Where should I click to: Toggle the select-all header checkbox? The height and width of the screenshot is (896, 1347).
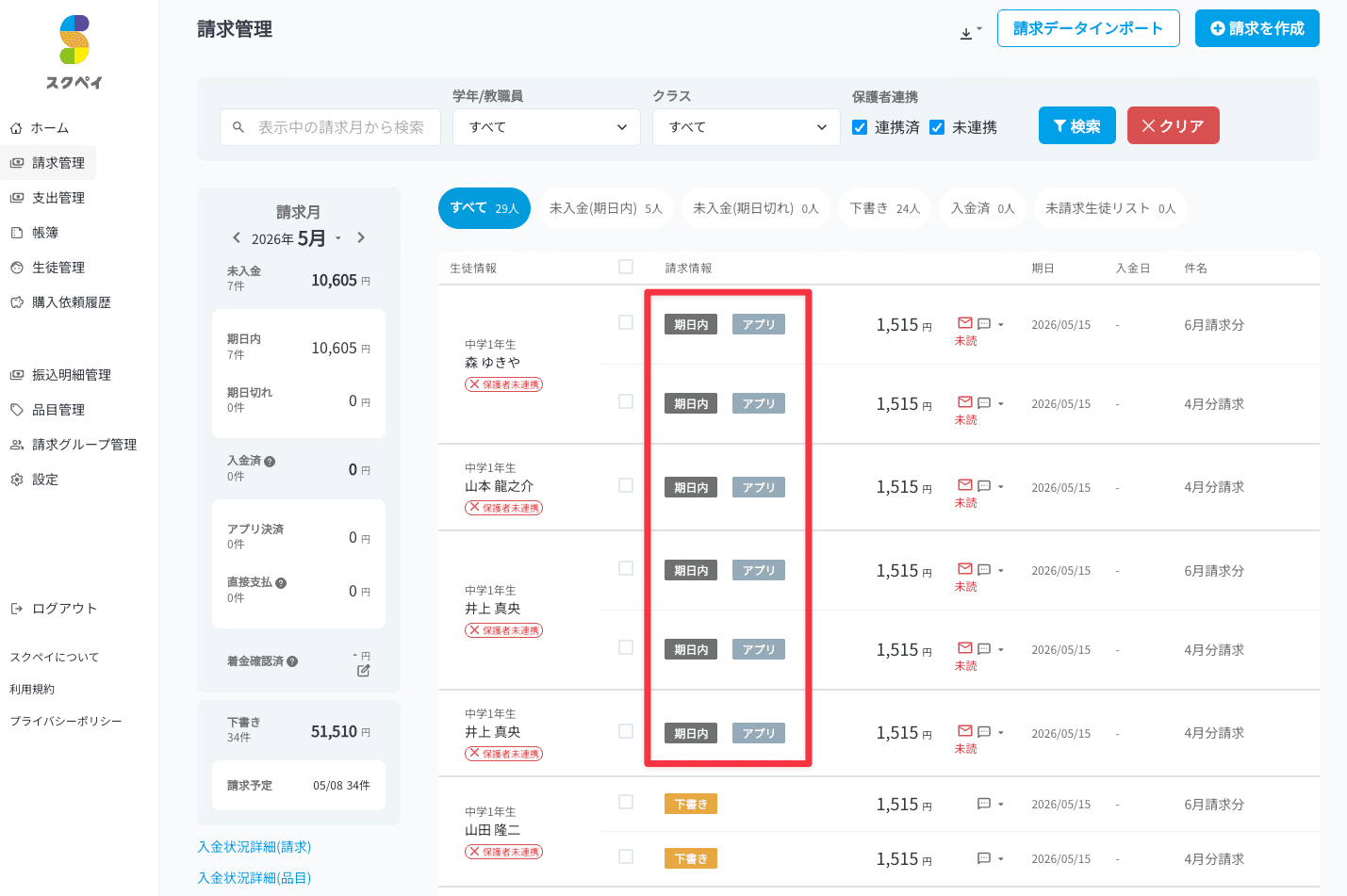pos(626,267)
